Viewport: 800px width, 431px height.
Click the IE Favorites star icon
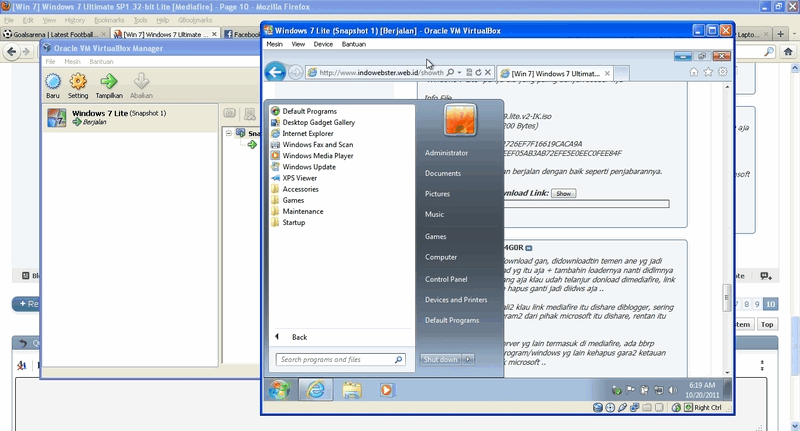coord(708,72)
